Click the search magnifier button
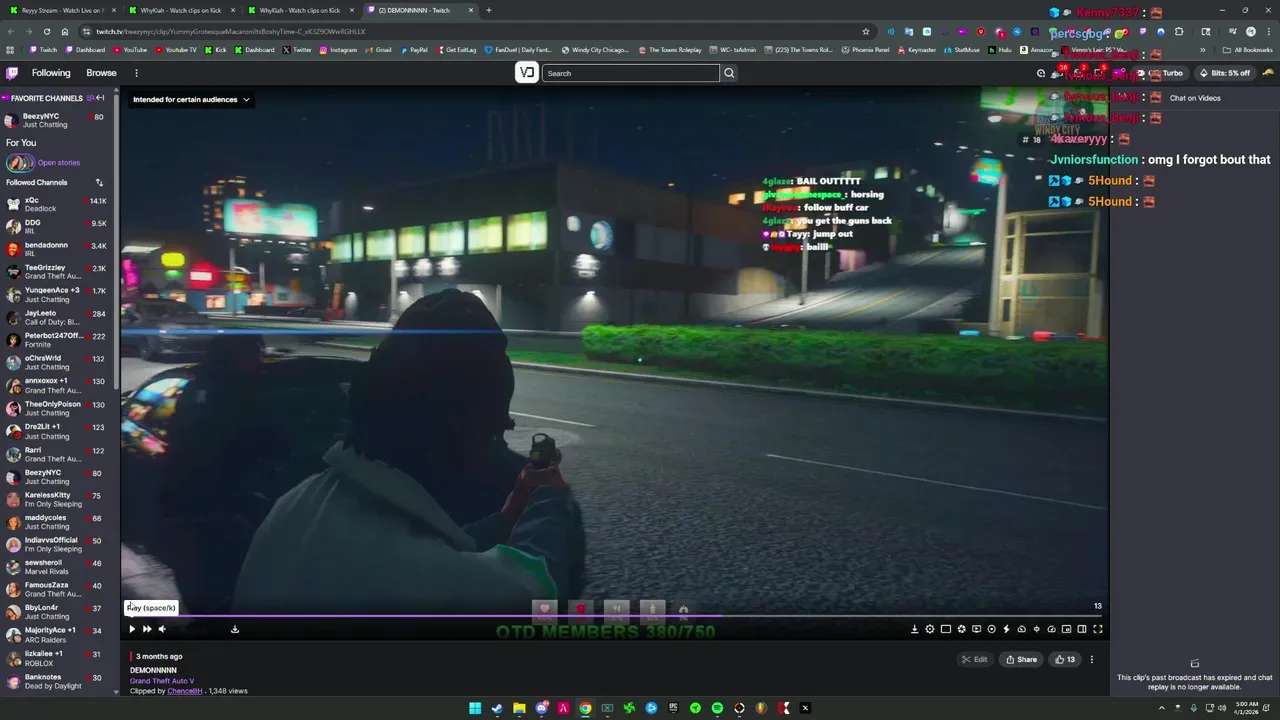The image size is (1280, 720). [x=729, y=73]
